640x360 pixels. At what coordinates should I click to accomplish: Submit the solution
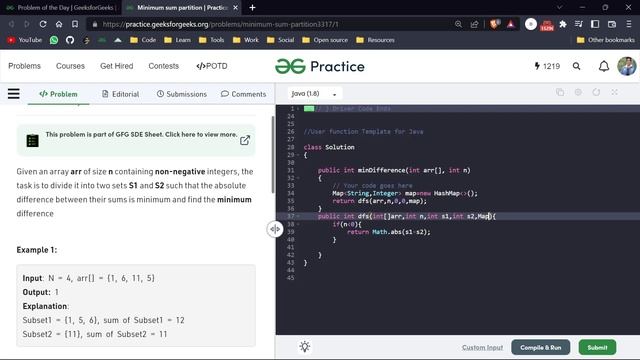point(597,347)
